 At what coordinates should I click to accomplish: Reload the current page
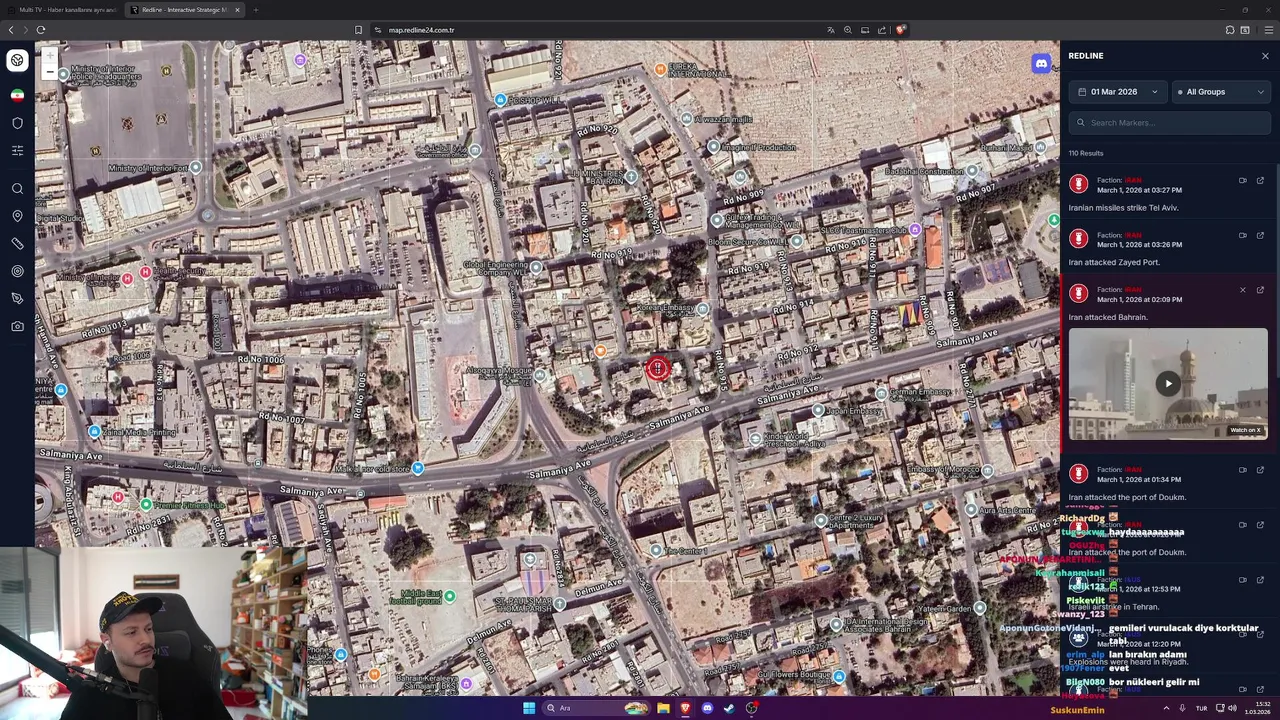tap(41, 30)
